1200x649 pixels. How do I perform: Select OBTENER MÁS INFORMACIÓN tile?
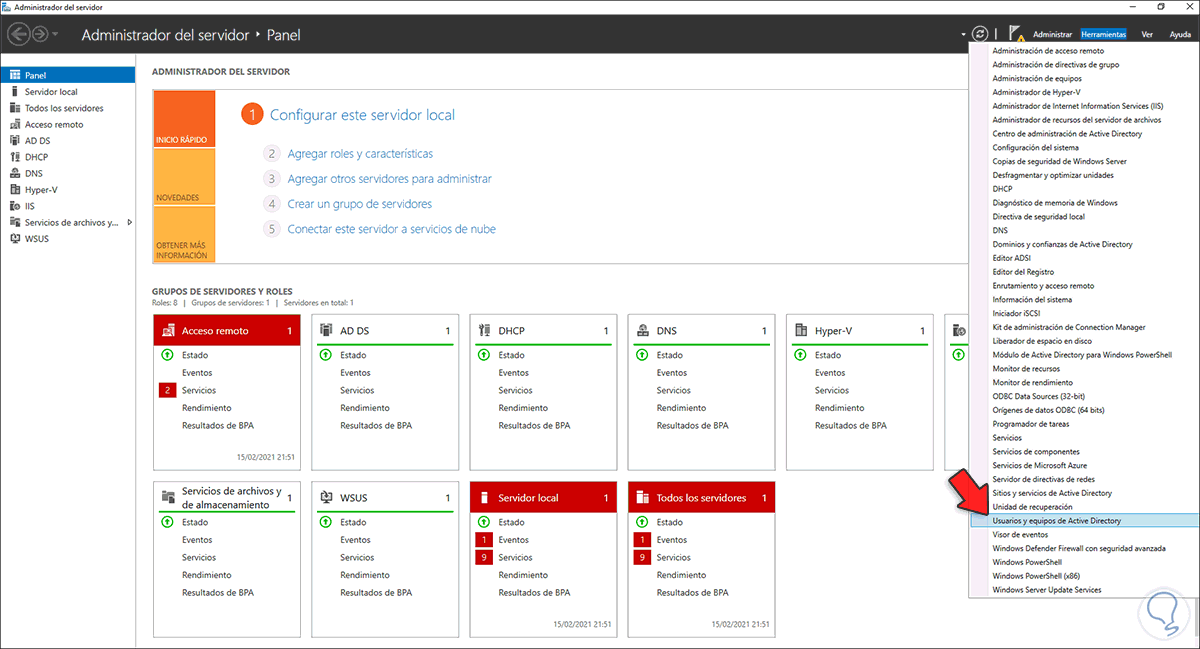pyautogui.click(x=184, y=234)
